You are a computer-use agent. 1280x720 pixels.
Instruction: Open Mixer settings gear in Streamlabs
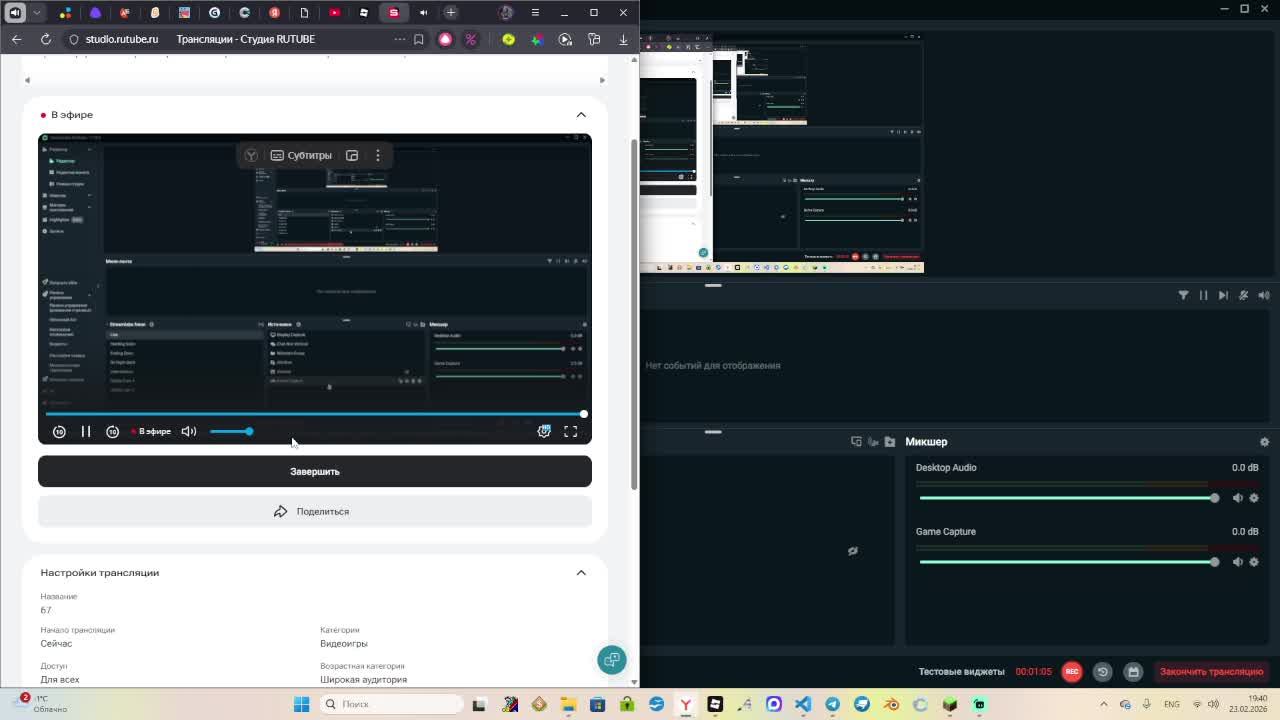pyautogui.click(x=1264, y=441)
